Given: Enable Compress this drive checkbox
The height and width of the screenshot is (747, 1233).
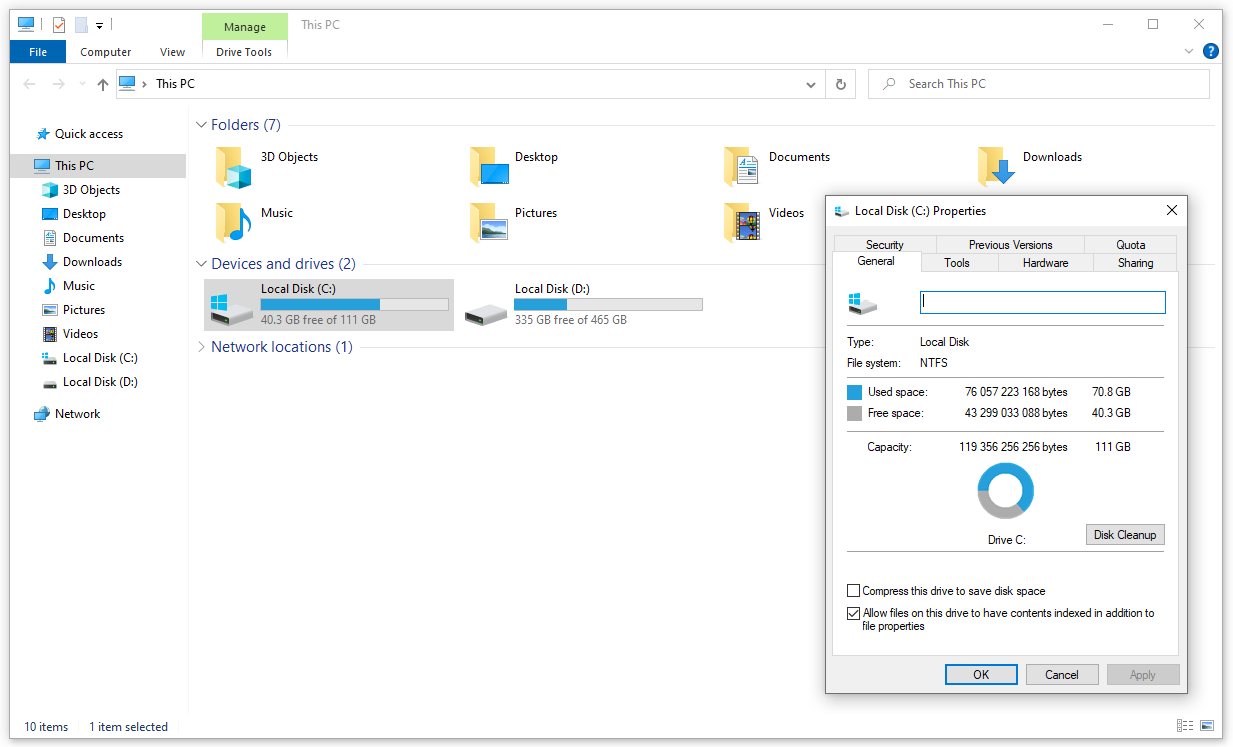Looking at the screenshot, I should (x=853, y=591).
